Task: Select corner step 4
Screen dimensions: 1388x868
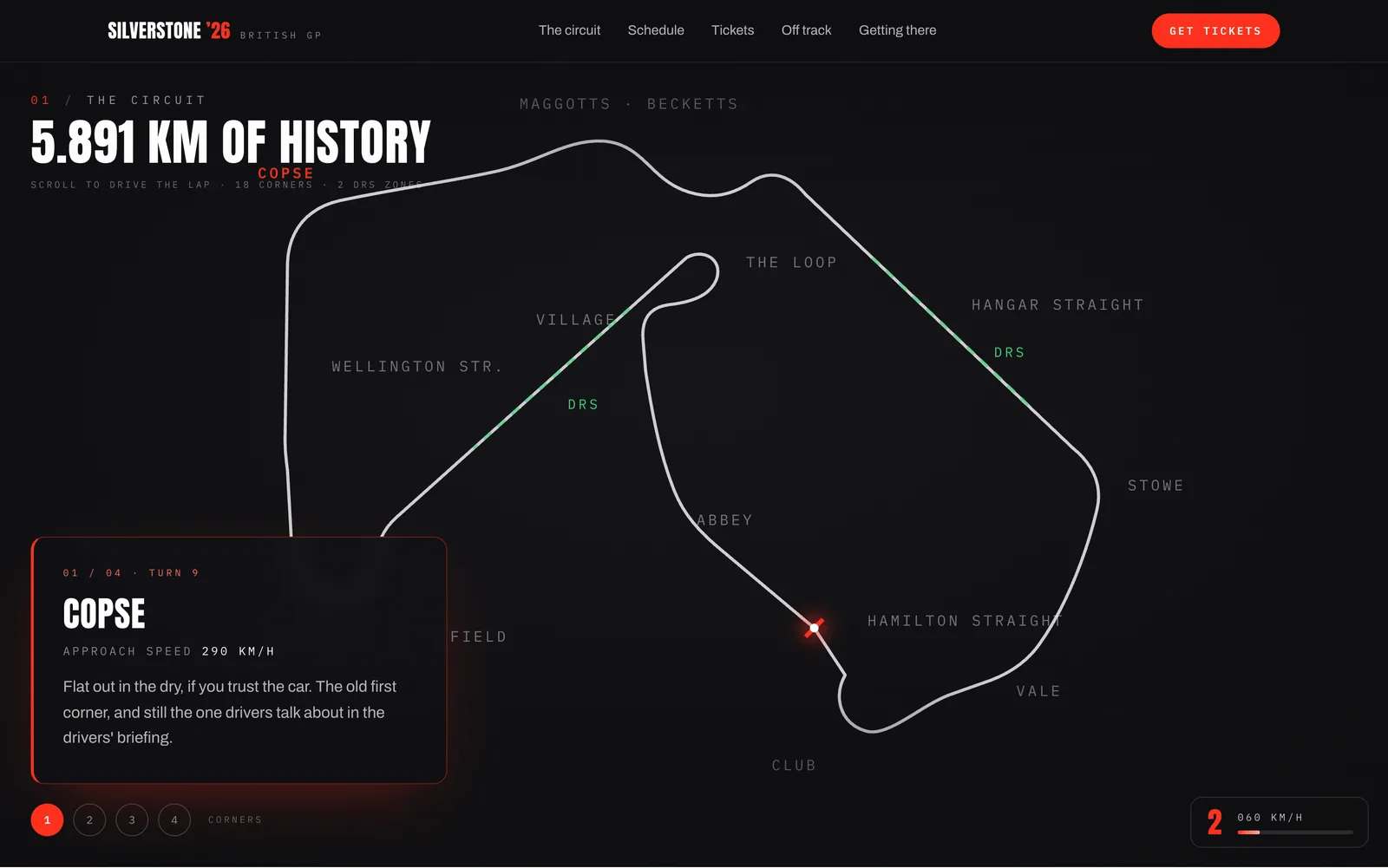Action: coord(174,819)
